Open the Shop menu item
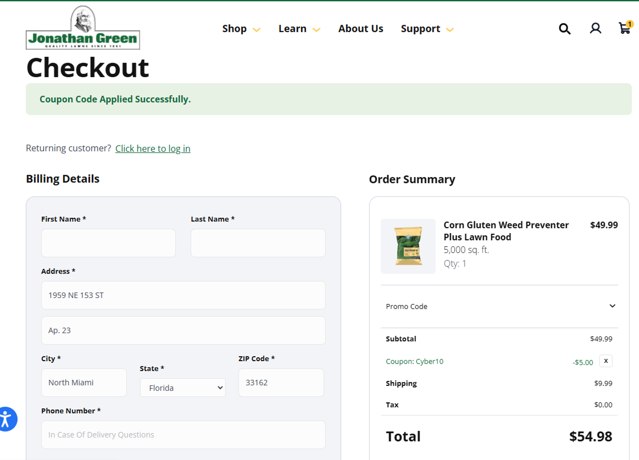This screenshot has height=460, width=639. [234, 29]
